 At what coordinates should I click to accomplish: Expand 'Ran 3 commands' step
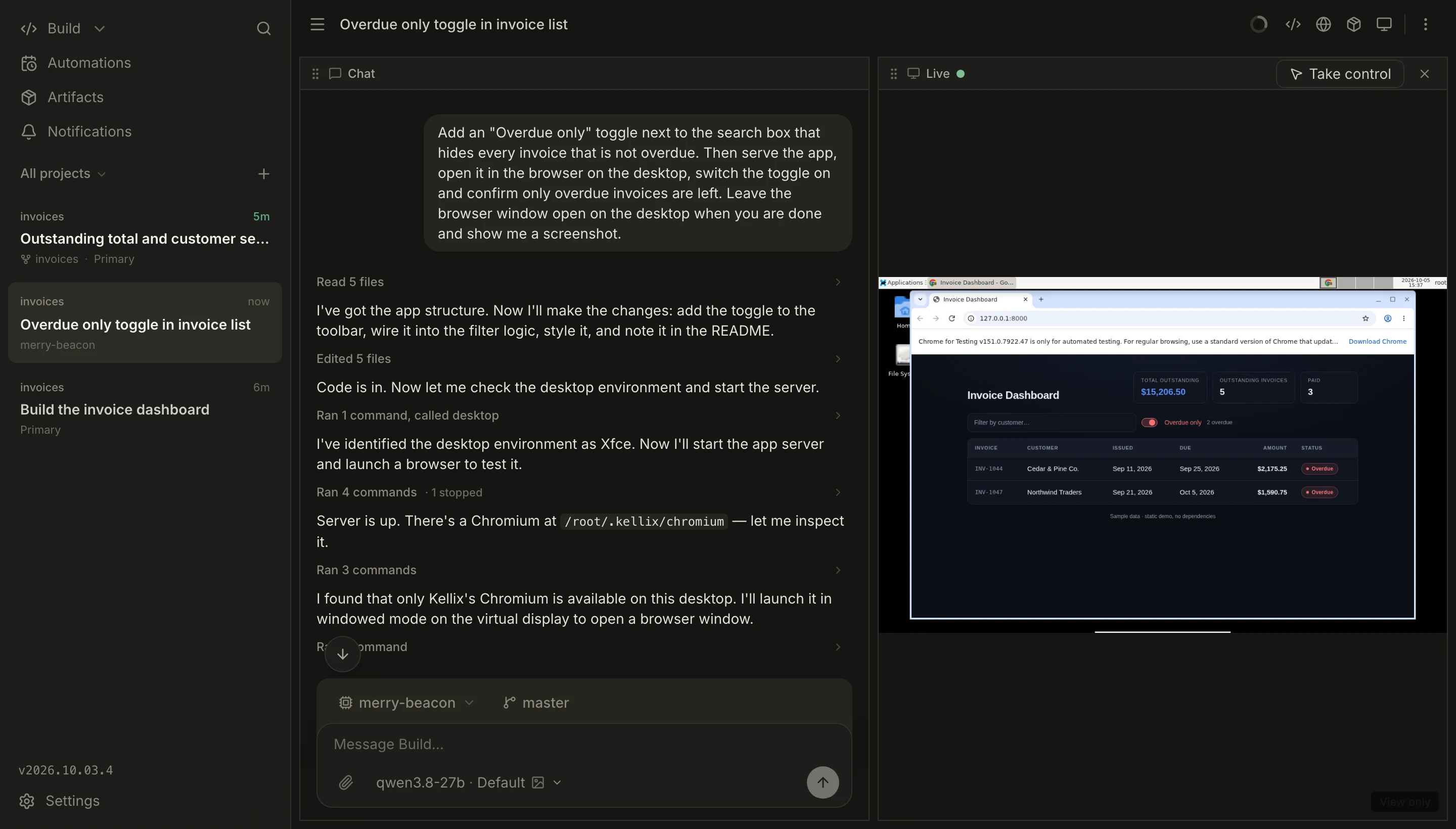578,570
